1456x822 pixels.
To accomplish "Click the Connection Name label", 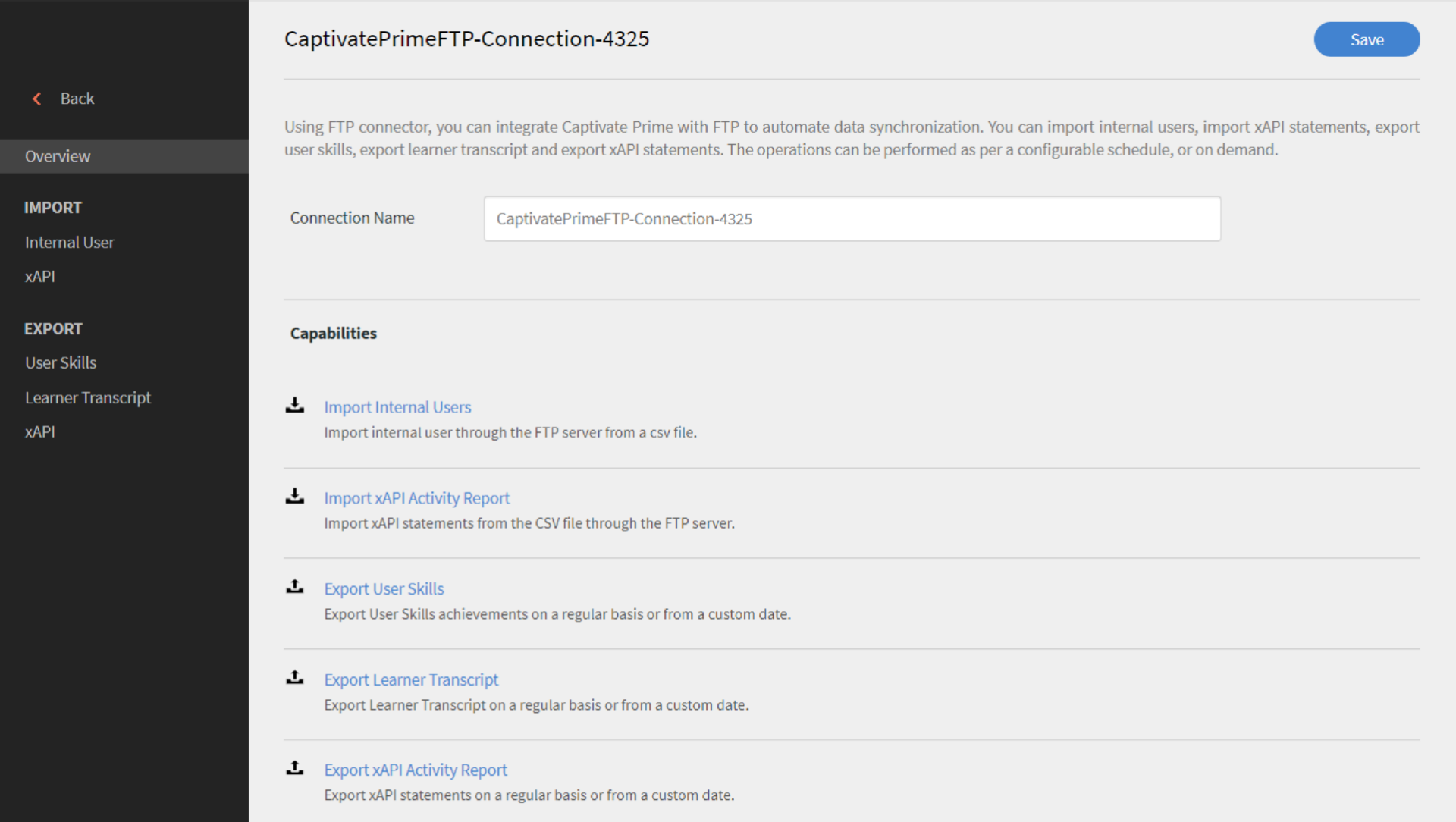I will tap(353, 218).
